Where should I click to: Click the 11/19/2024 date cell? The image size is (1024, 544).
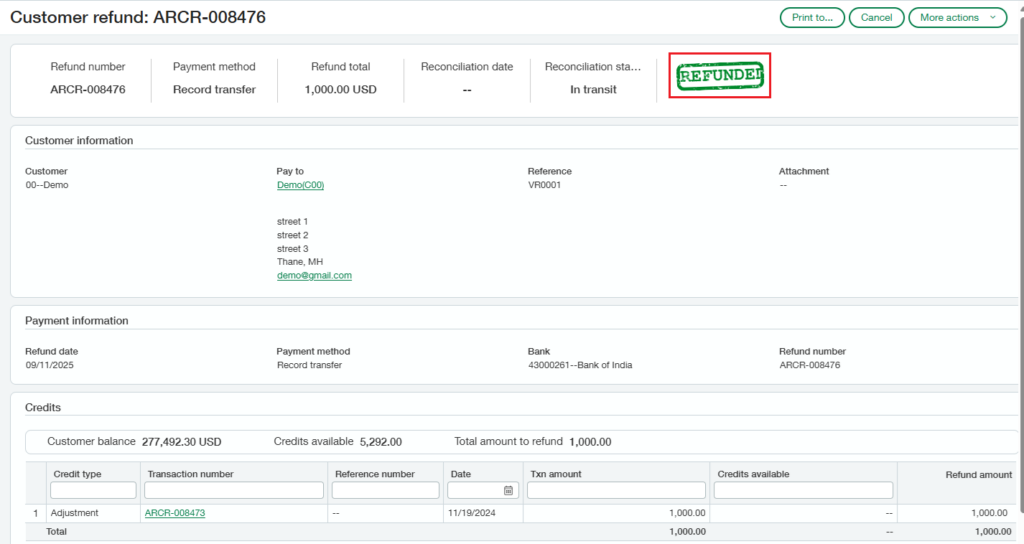coord(472,513)
